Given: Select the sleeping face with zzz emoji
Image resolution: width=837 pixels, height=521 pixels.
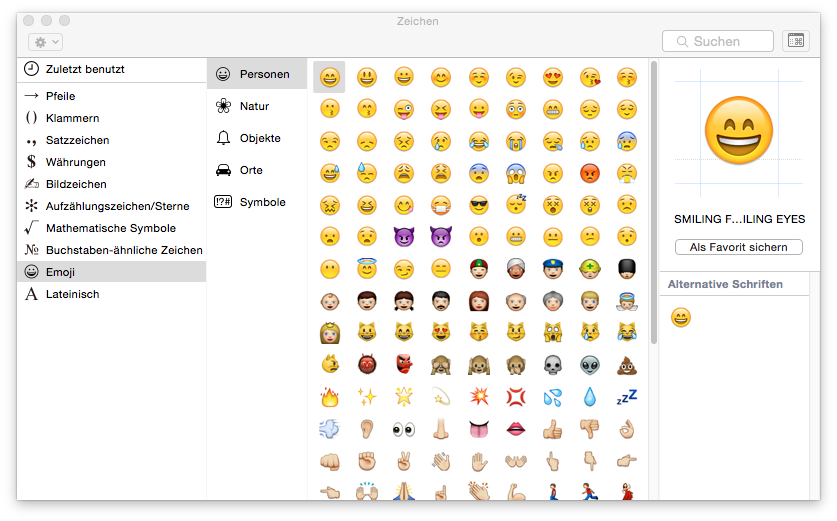Looking at the screenshot, I should (x=516, y=205).
